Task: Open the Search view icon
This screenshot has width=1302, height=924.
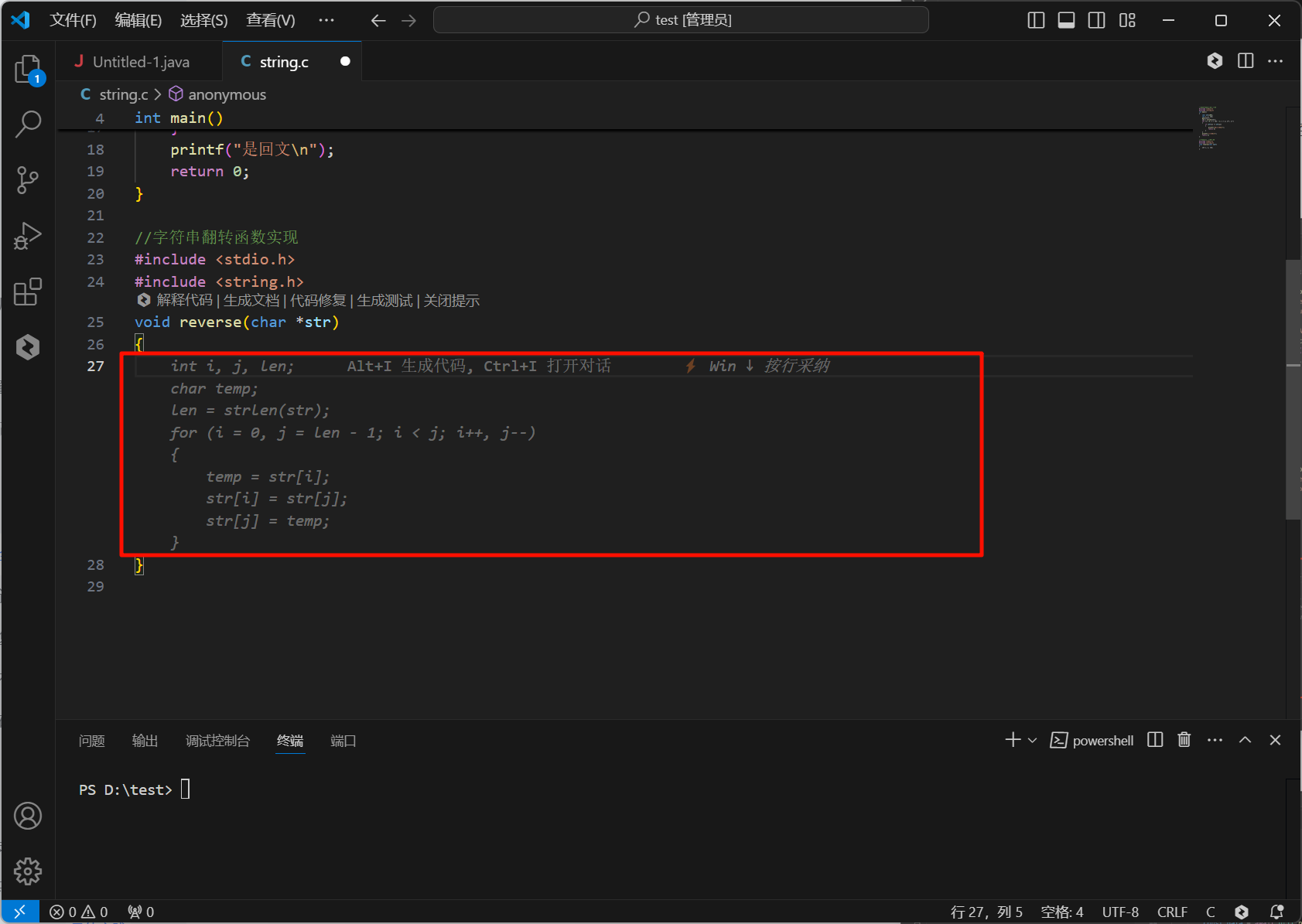Action: tap(28, 124)
